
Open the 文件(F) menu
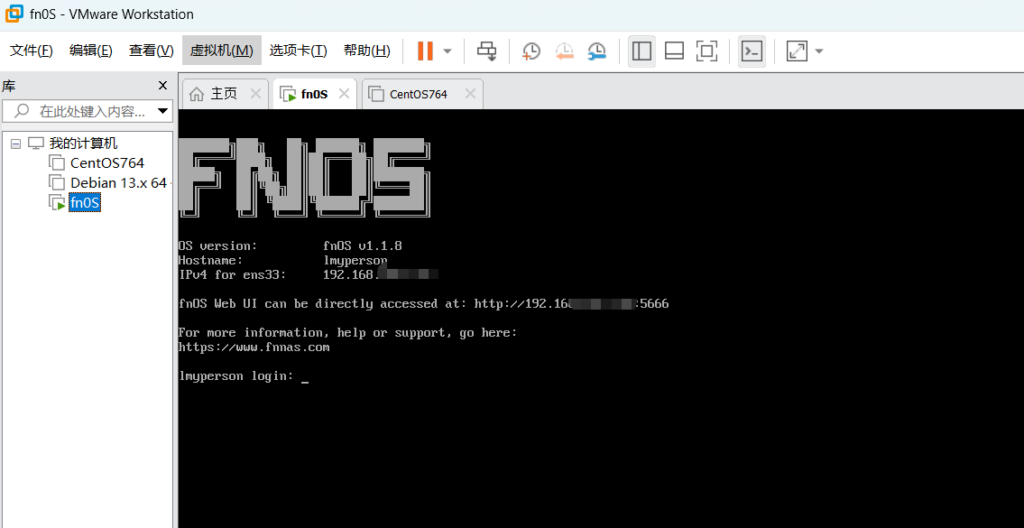[x=31, y=51]
